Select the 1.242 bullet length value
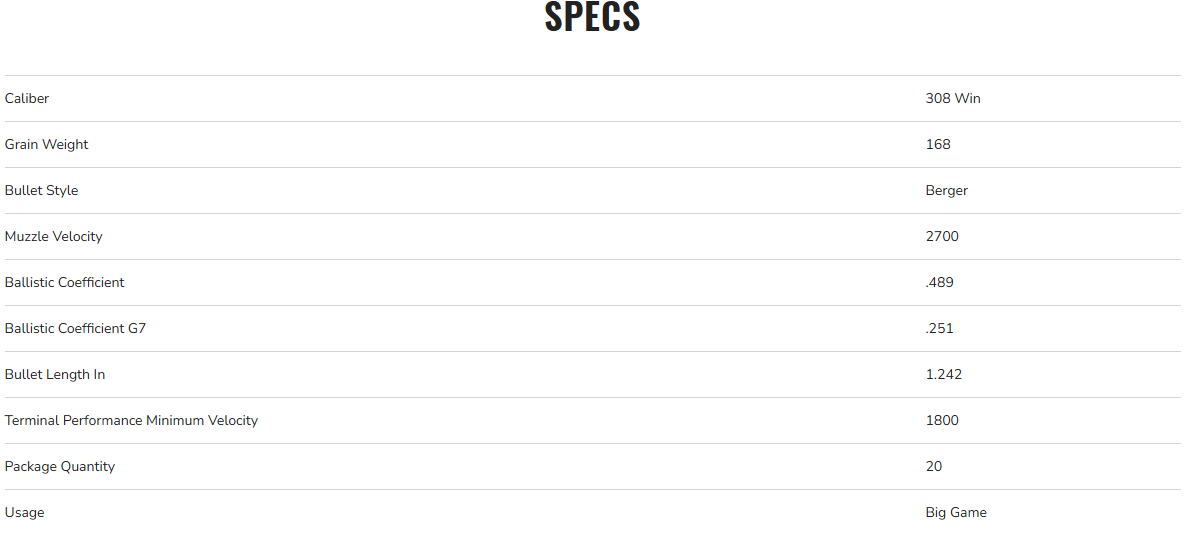Image resolution: width=1189 pixels, height=533 pixels. (944, 375)
